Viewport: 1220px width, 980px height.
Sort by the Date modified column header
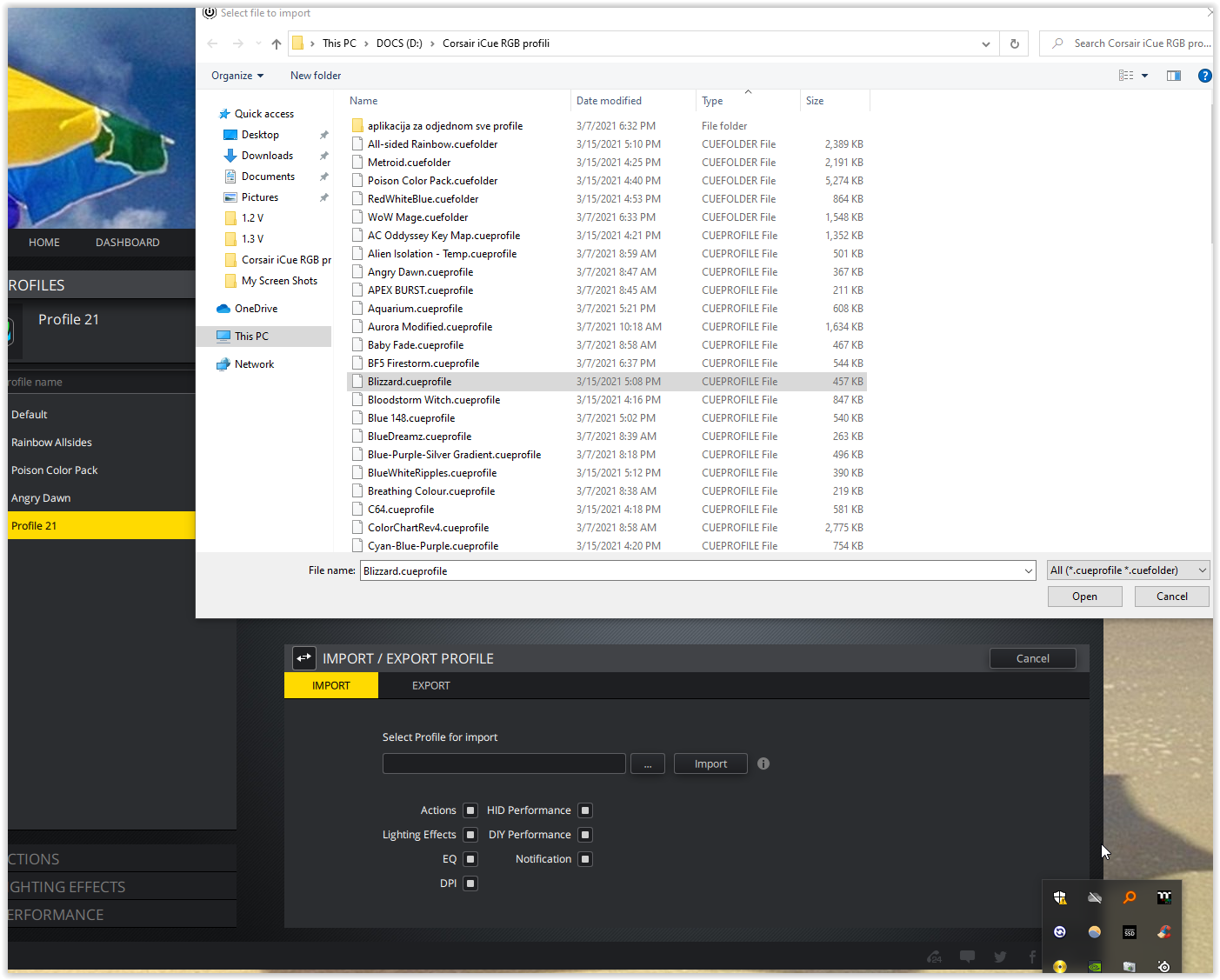click(x=633, y=101)
